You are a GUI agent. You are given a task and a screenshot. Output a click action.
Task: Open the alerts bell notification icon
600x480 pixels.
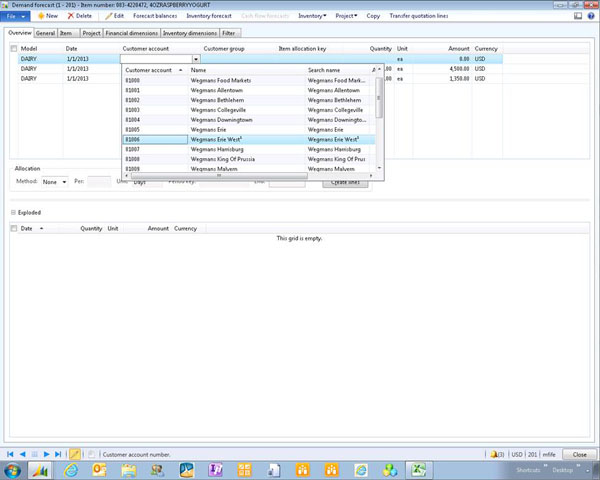point(494,454)
